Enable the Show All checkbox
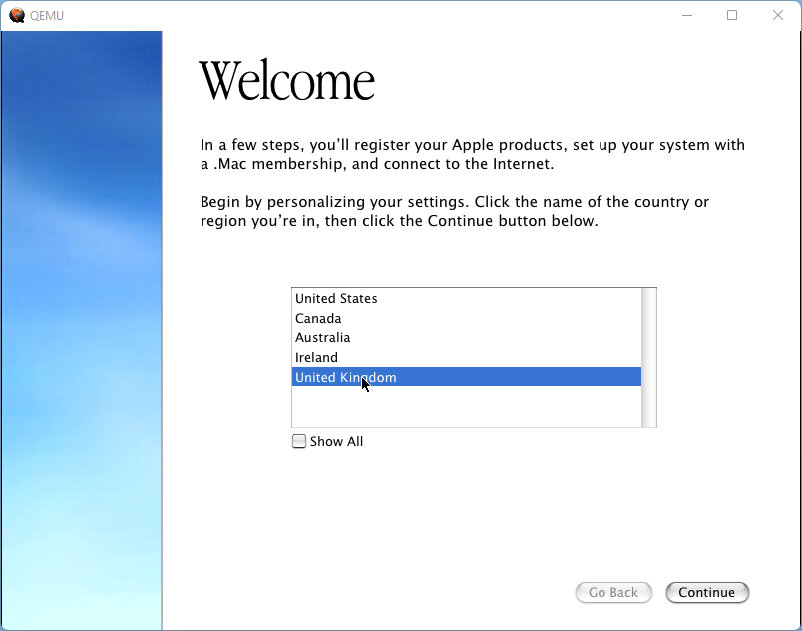This screenshot has height=631, width=802. coord(299,441)
